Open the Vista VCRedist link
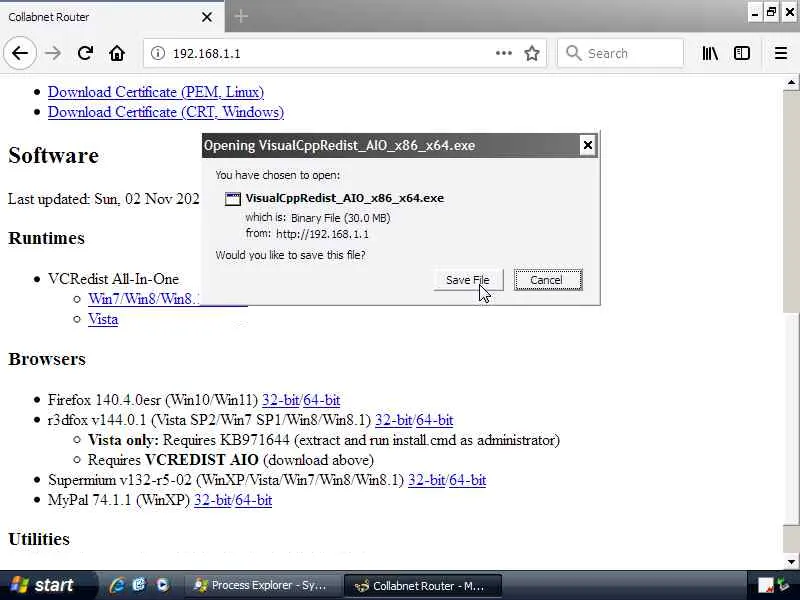 103,319
